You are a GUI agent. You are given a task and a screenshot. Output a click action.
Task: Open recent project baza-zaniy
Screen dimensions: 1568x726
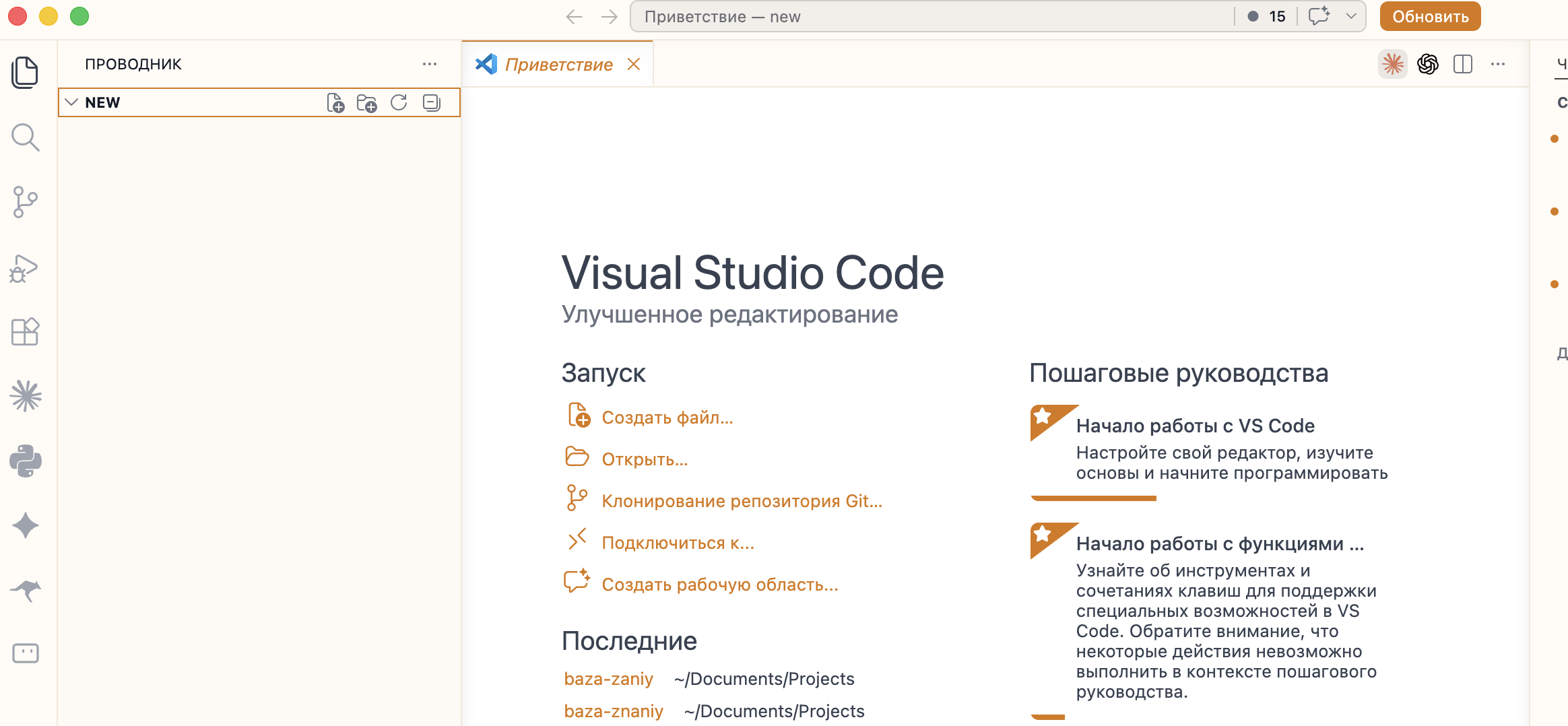pyautogui.click(x=609, y=679)
